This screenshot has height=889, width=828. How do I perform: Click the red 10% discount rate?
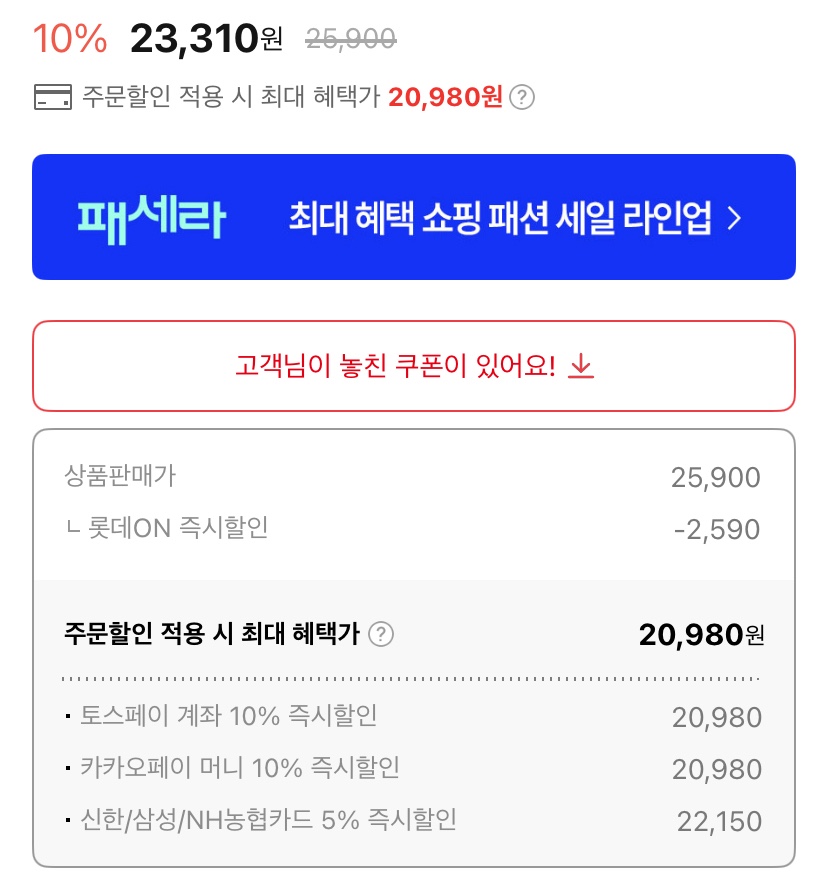tap(69, 39)
